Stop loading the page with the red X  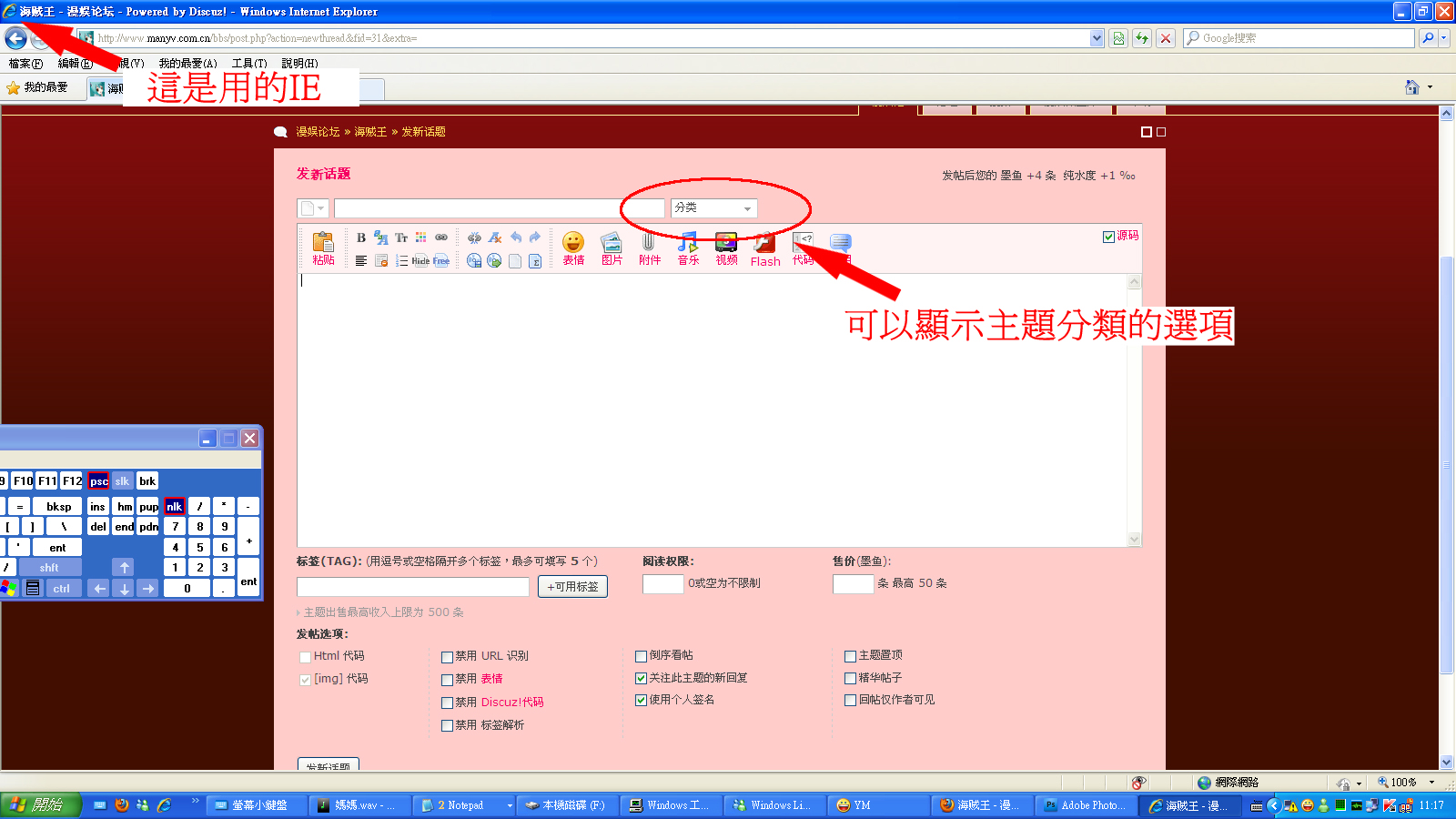1165,38
